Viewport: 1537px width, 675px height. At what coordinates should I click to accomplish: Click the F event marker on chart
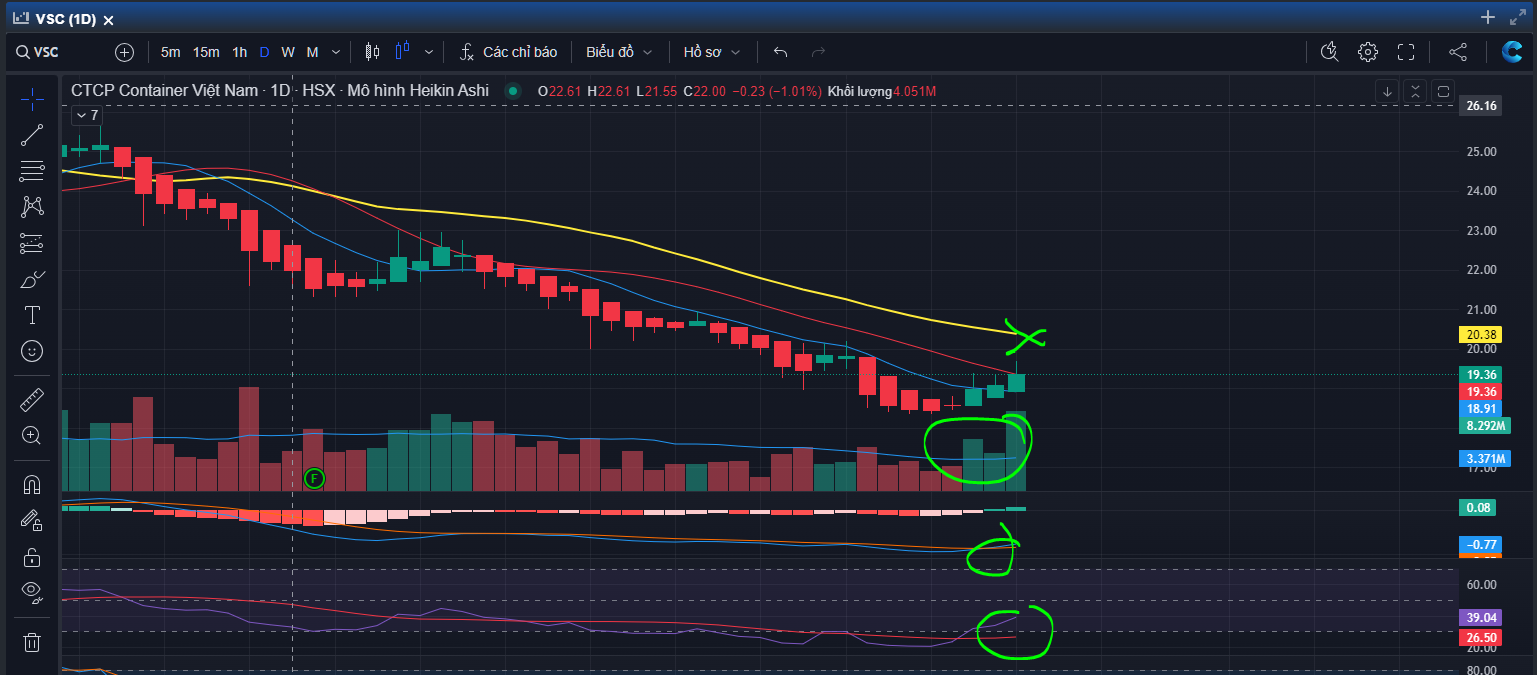coord(313,478)
